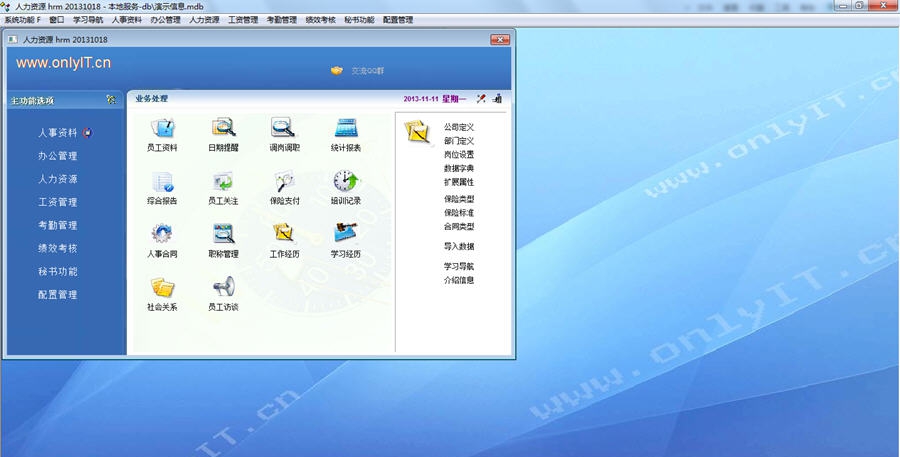900x457 pixels.
Task: Open 培训记录 training record icon
Action: click(346, 181)
